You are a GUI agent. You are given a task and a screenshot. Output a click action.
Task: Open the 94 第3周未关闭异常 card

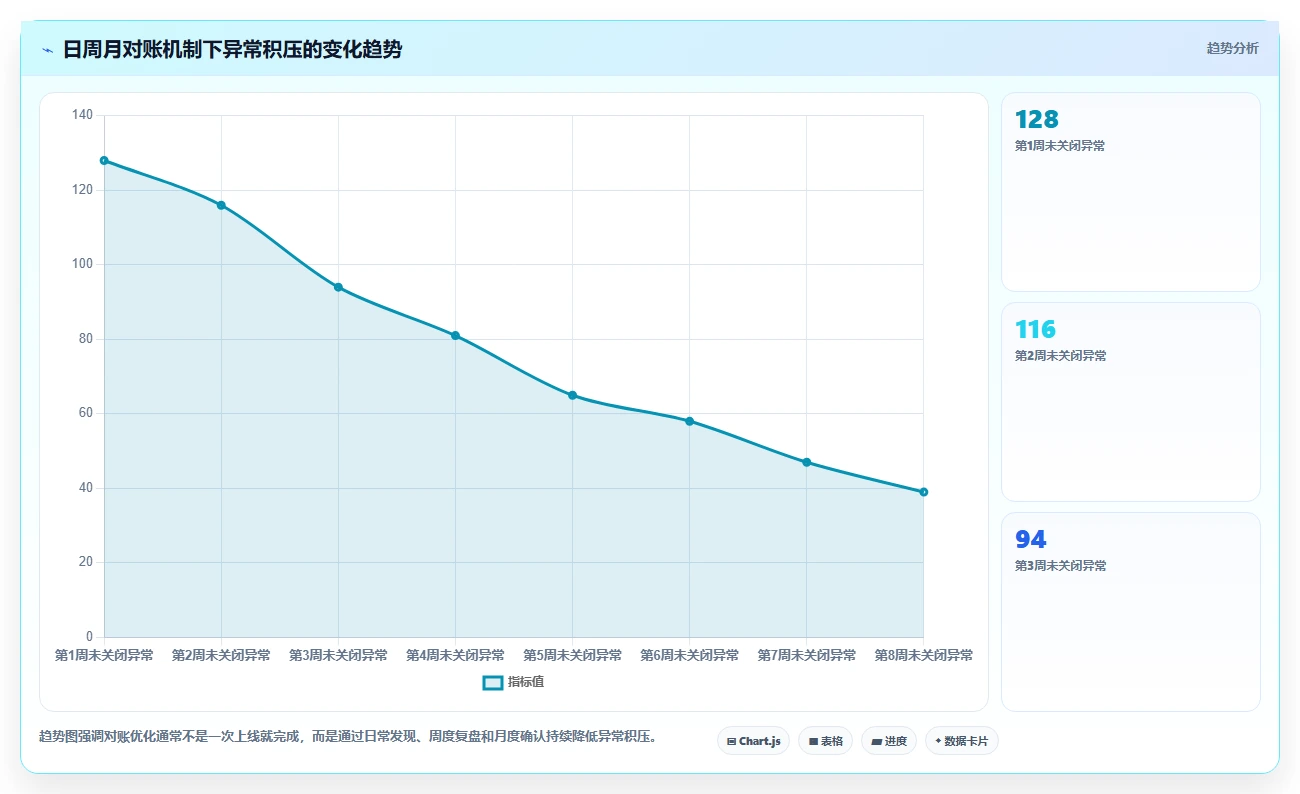[1130, 612]
